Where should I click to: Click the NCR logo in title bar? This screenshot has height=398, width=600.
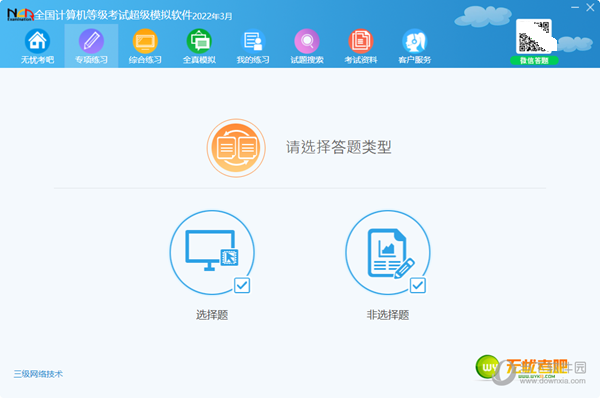click(x=20, y=15)
